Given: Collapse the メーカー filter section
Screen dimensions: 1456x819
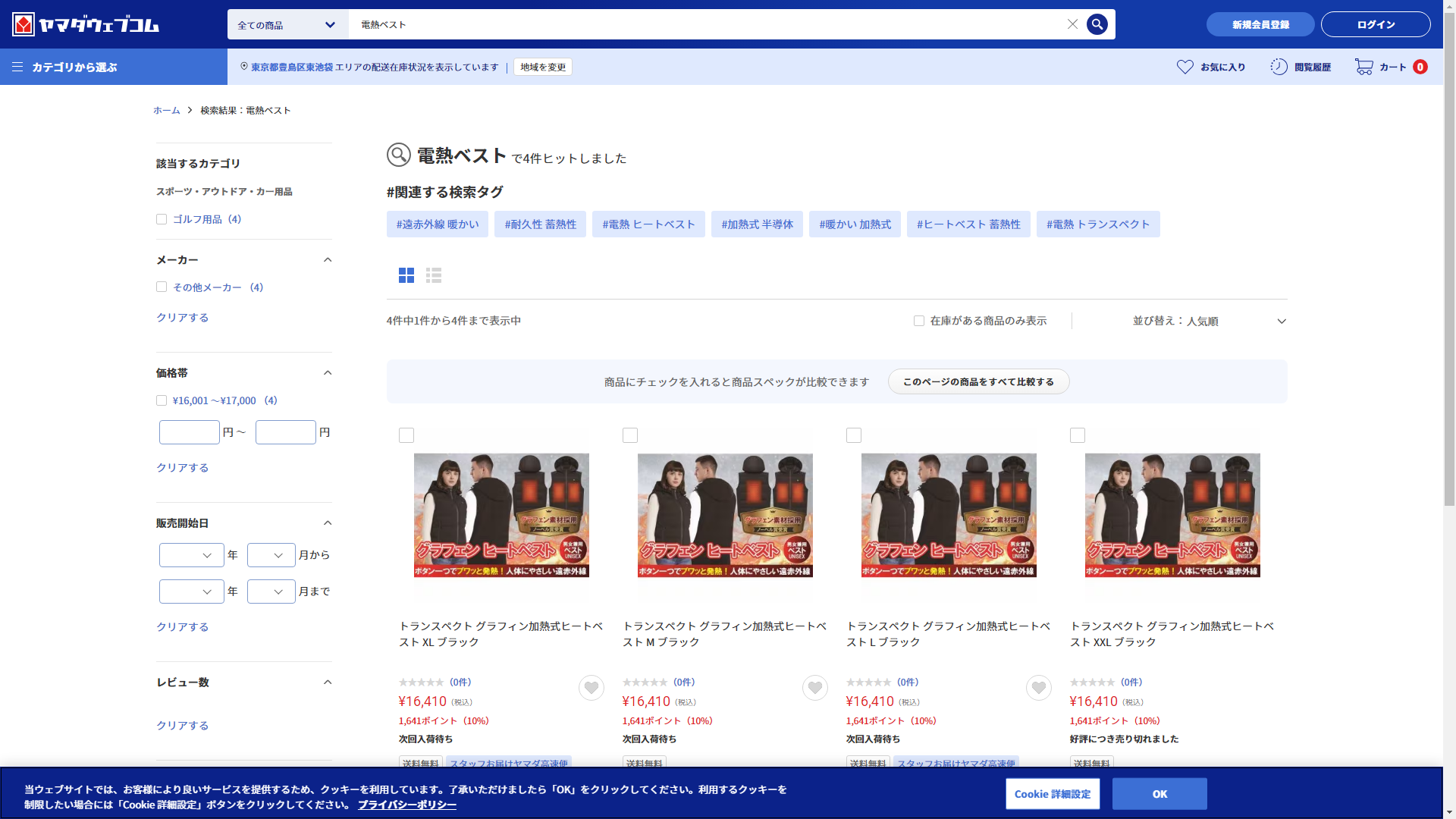Looking at the screenshot, I should coord(328,260).
